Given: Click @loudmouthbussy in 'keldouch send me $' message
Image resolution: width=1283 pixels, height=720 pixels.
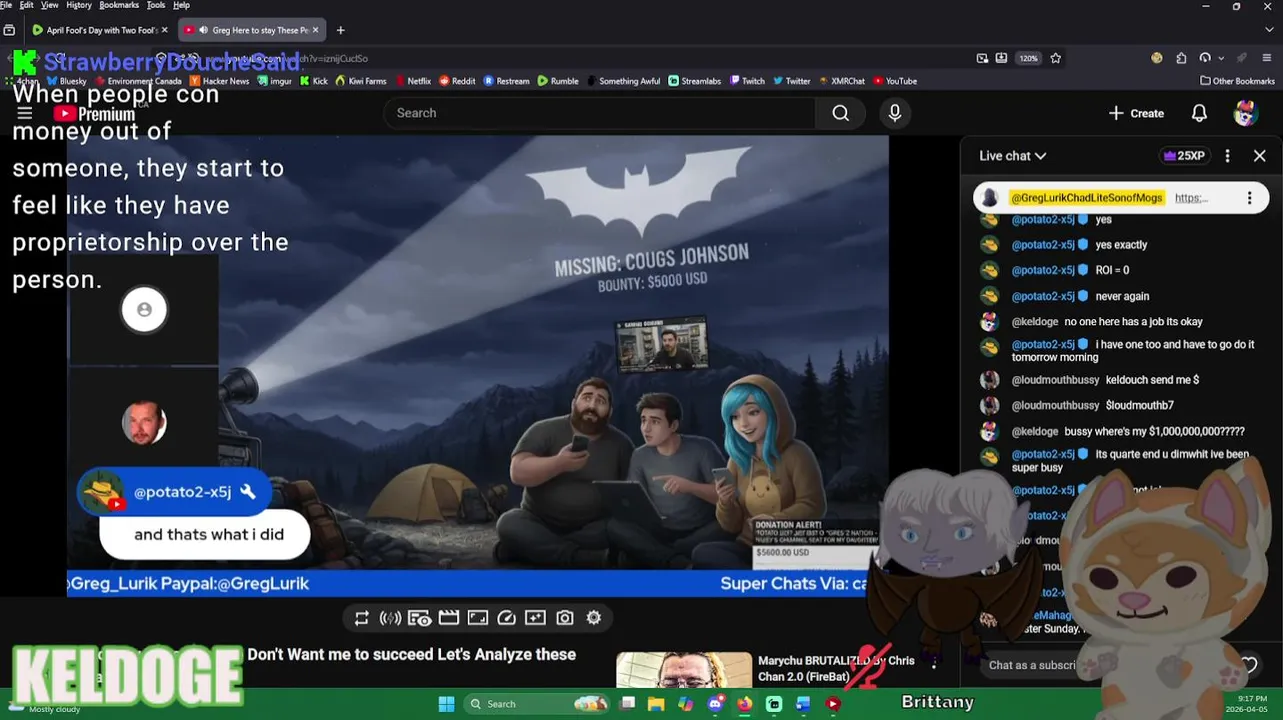Looking at the screenshot, I should click(x=1055, y=380).
